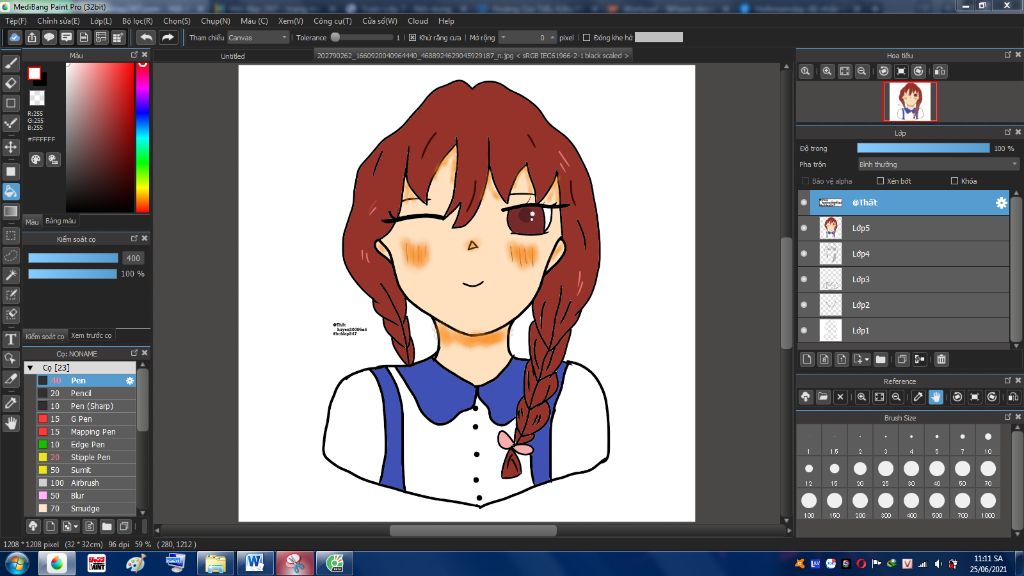Click the hue spectrum bar
This screenshot has width=1024, height=576.
click(x=142, y=138)
